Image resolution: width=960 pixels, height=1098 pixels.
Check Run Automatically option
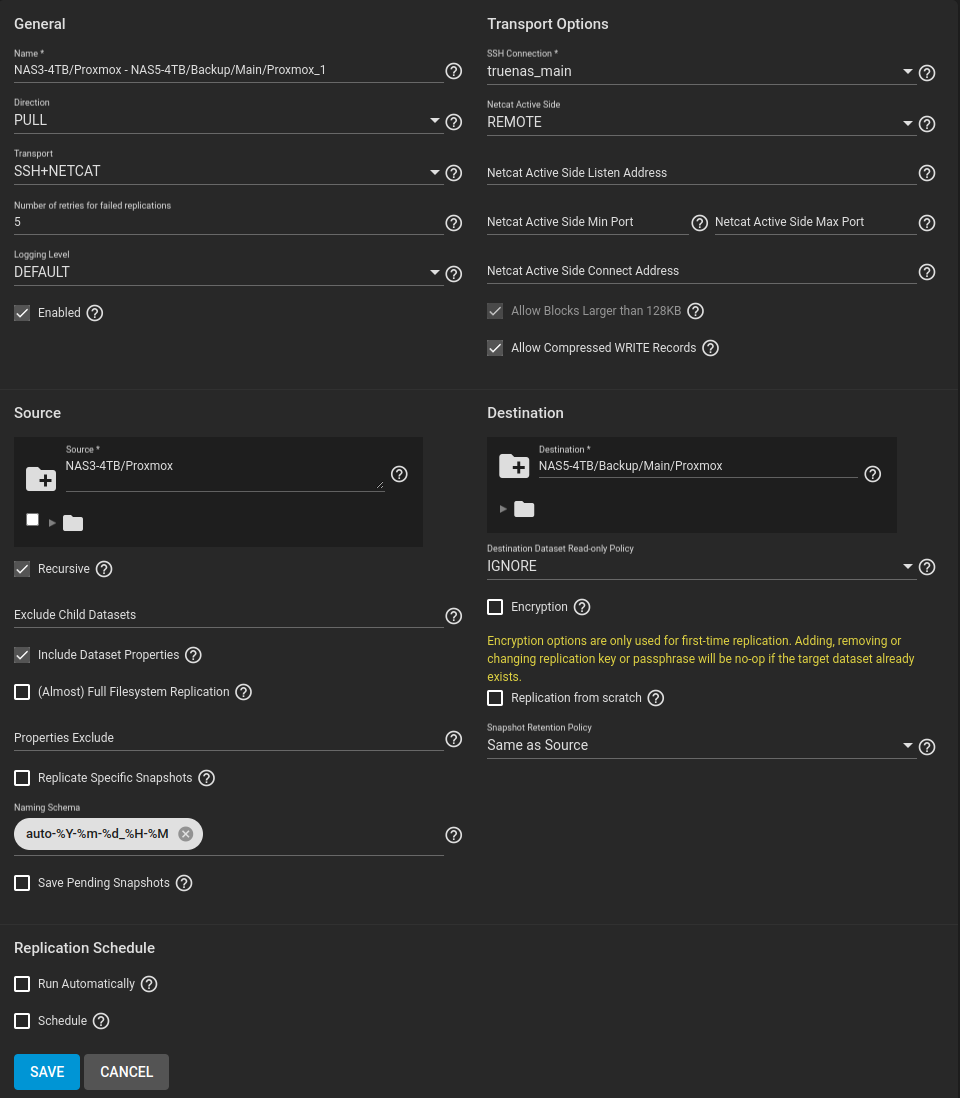tap(22, 984)
